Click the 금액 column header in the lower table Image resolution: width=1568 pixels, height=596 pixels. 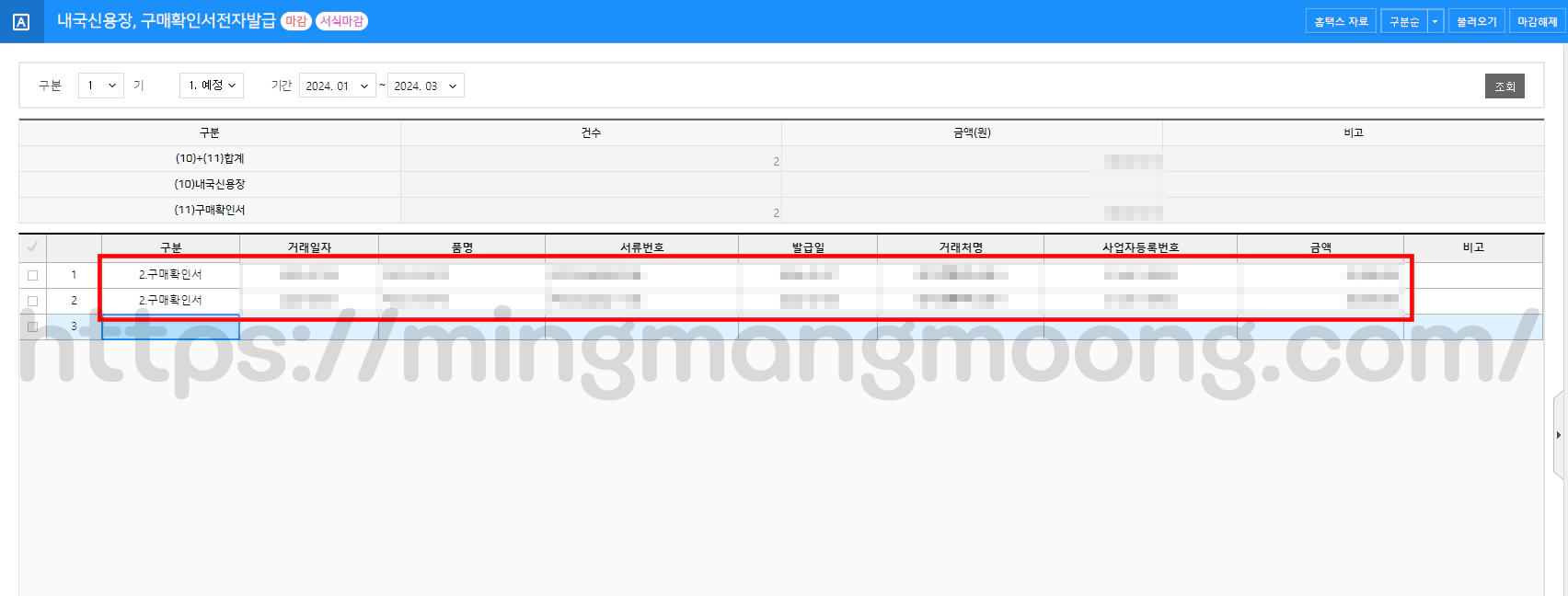[1320, 247]
